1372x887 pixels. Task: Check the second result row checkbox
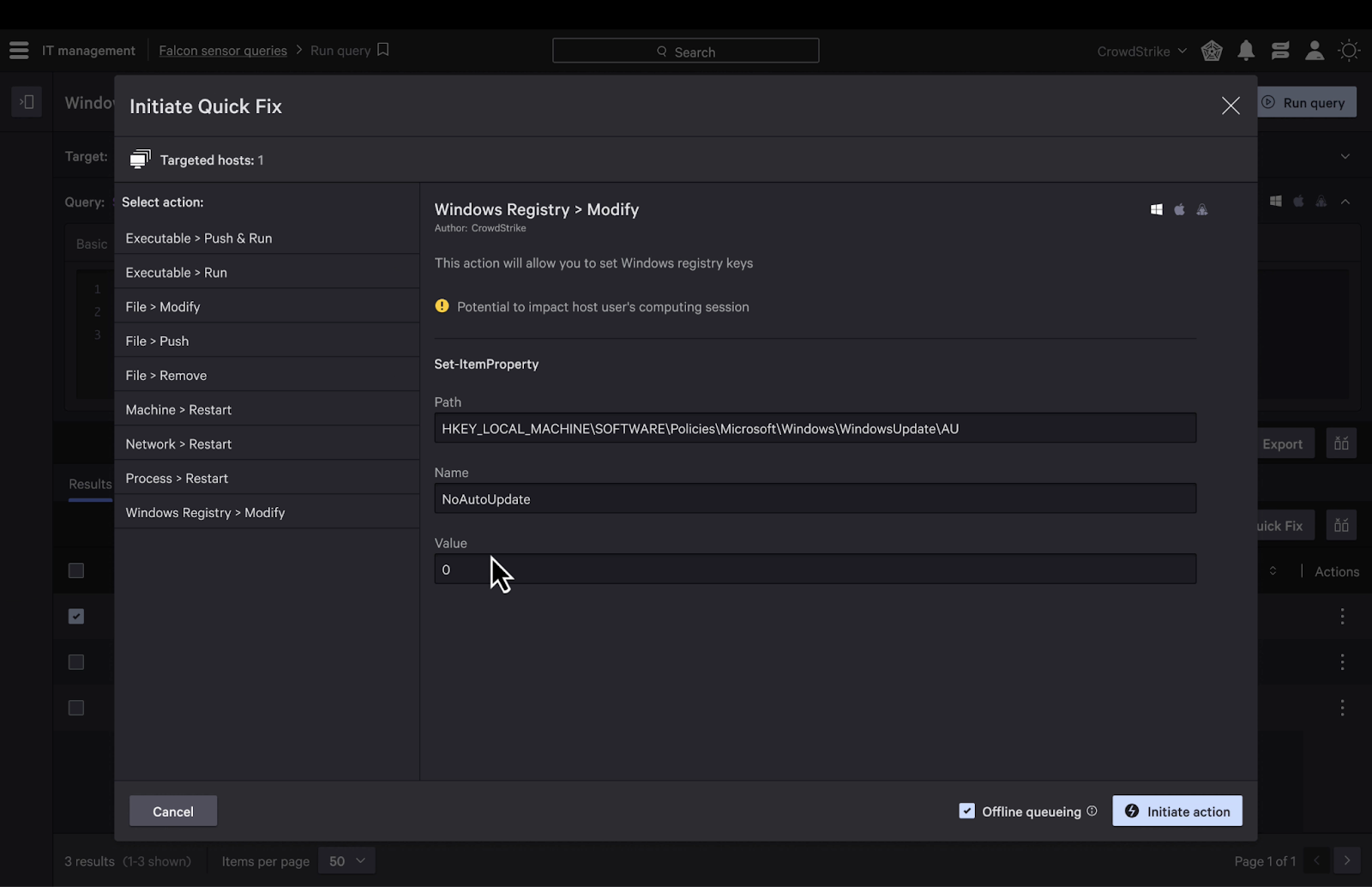tap(76, 662)
